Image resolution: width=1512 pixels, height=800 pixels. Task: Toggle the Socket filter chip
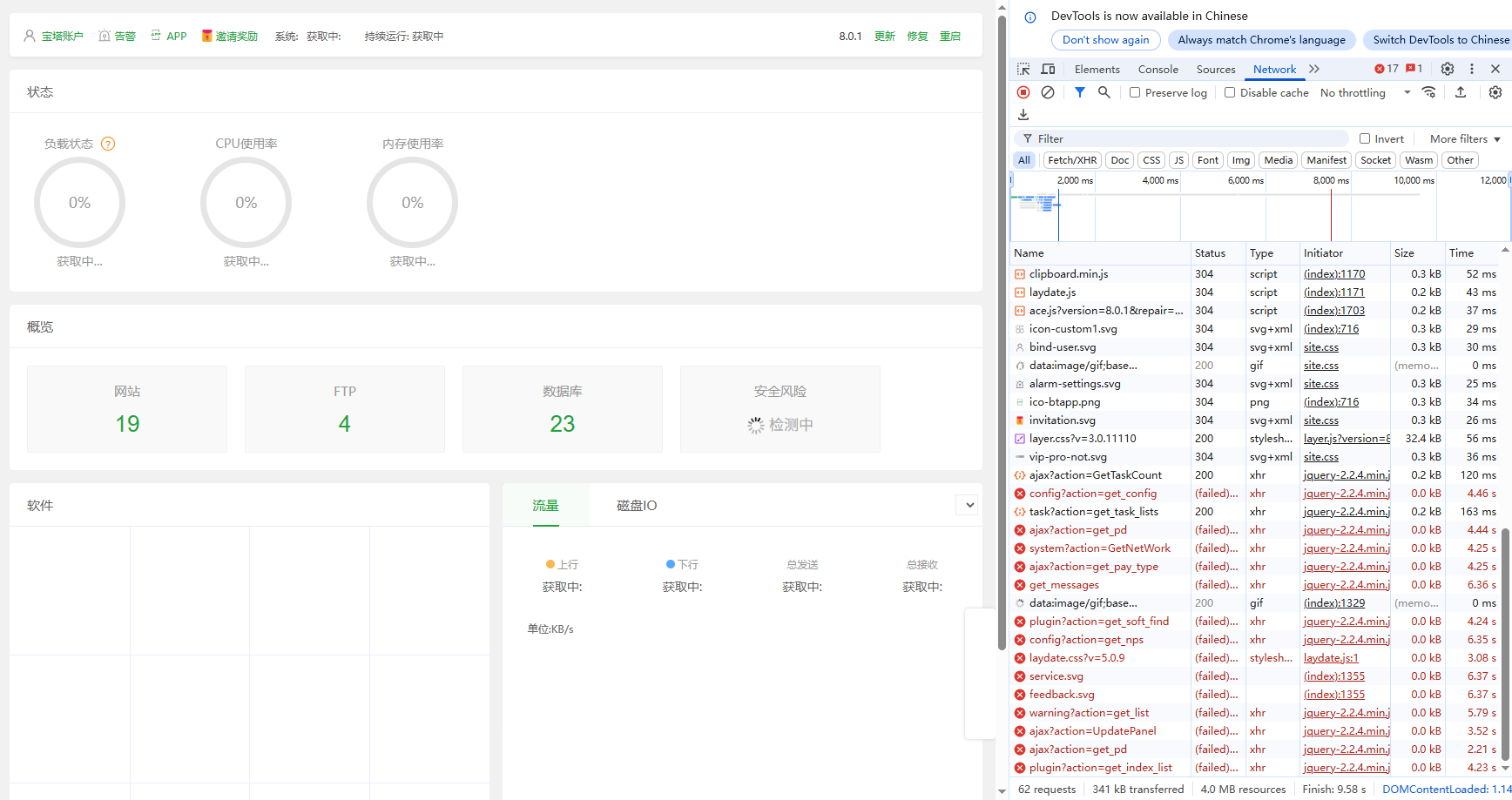point(1376,160)
